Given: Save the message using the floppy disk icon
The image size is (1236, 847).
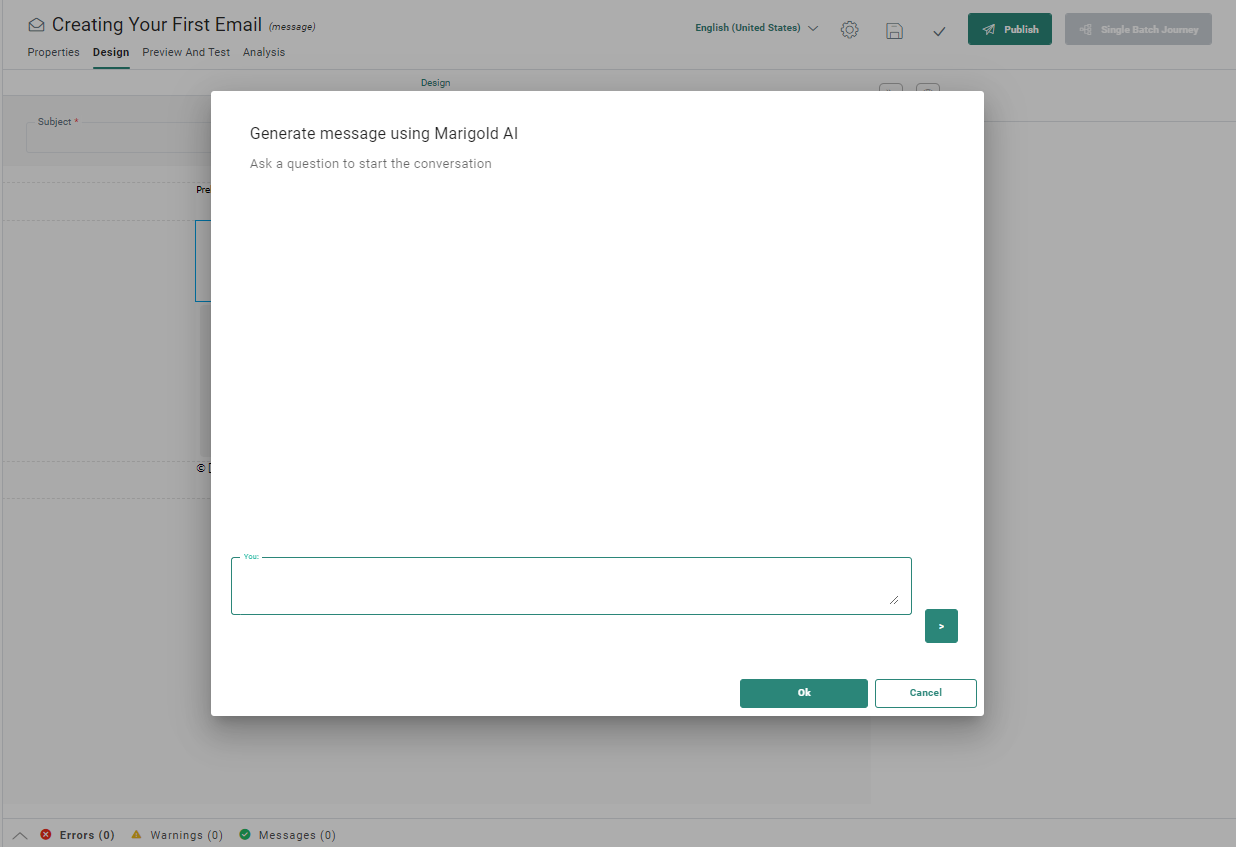Looking at the screenshot, I should pyautogui.click(x=894, y=31).
